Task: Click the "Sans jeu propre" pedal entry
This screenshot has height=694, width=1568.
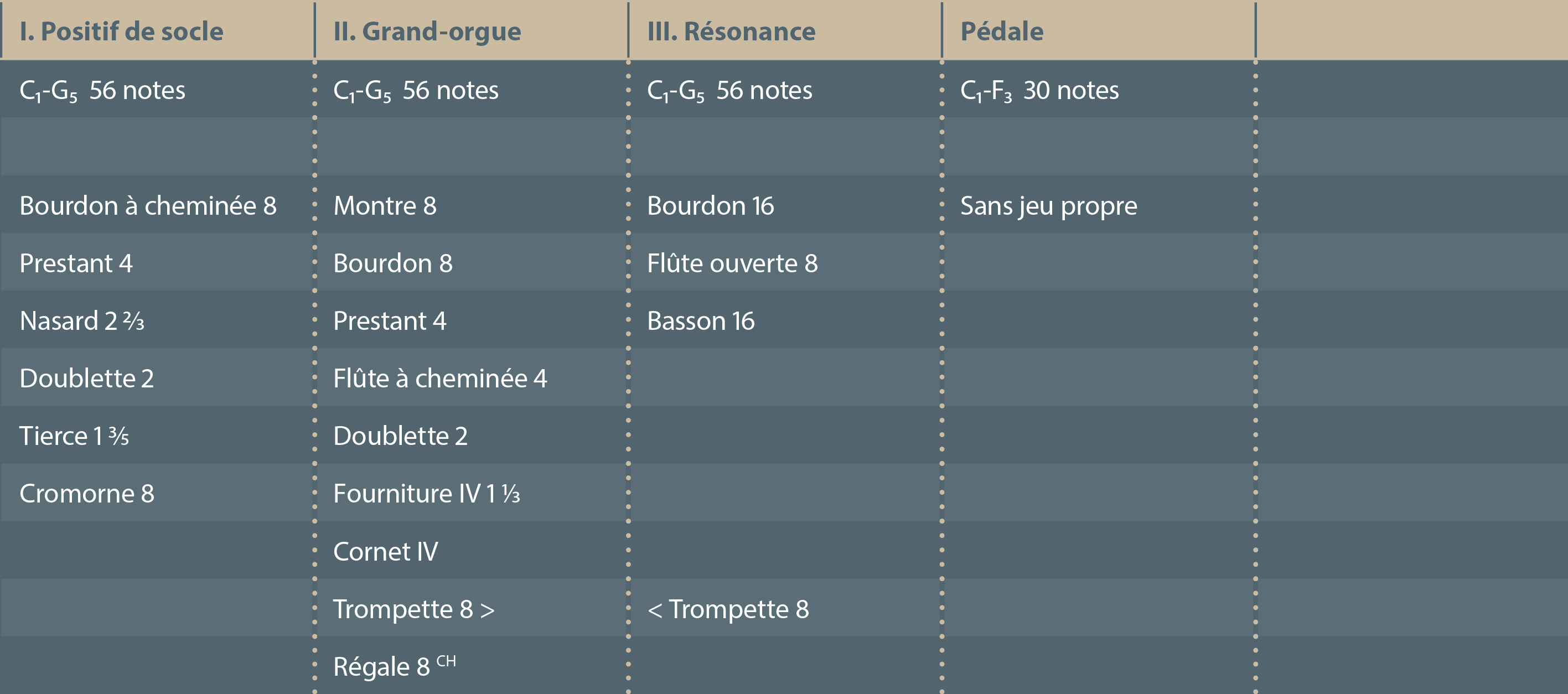Action: pyautogui.click(x=1048, y=206)
